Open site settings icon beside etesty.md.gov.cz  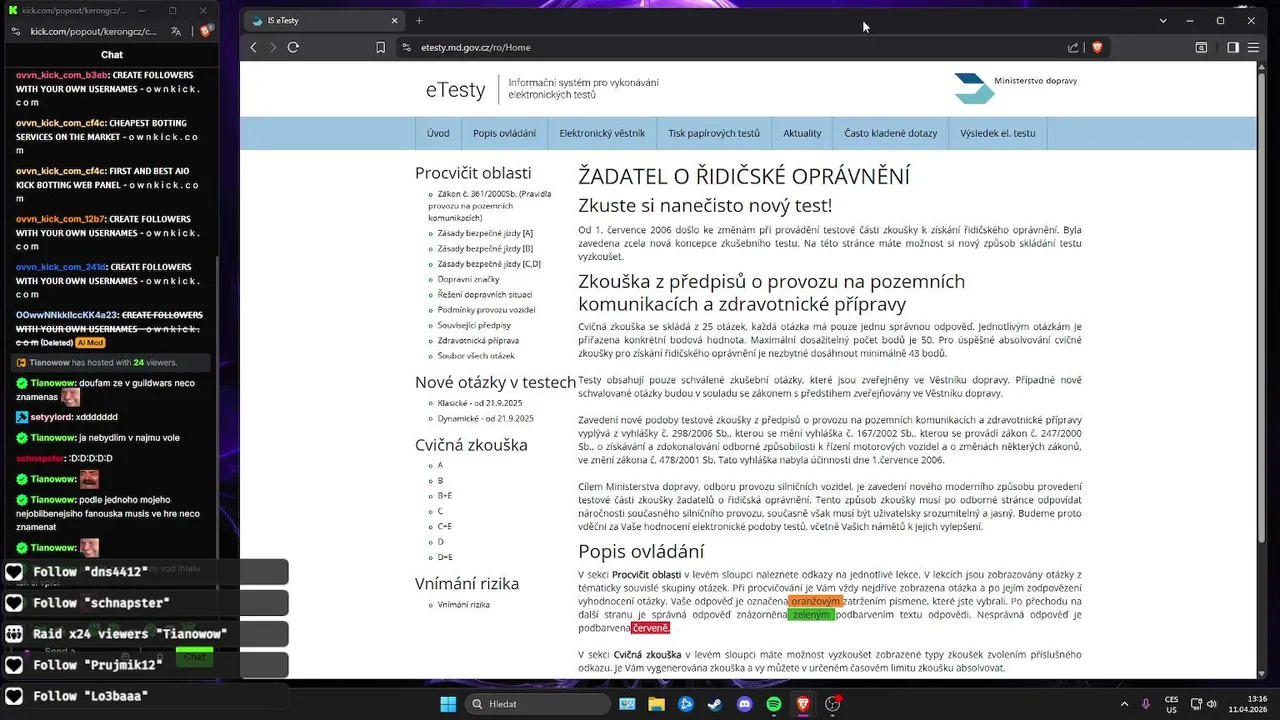tap(406, 47)
